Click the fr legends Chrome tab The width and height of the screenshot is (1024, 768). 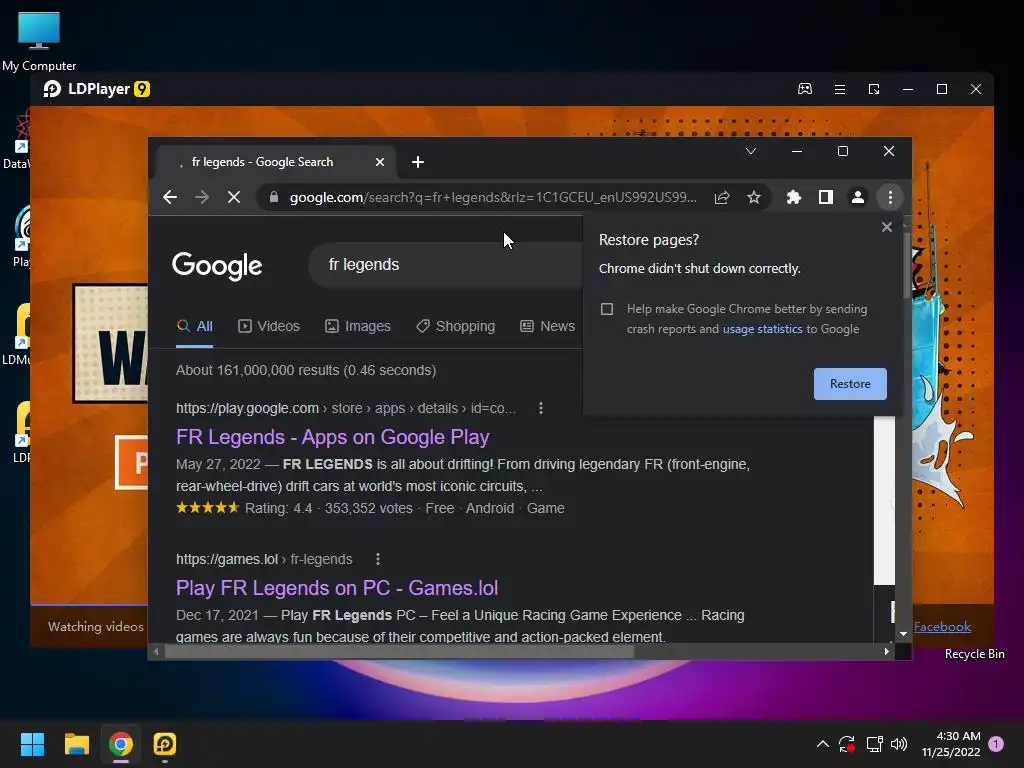point(276,162)
